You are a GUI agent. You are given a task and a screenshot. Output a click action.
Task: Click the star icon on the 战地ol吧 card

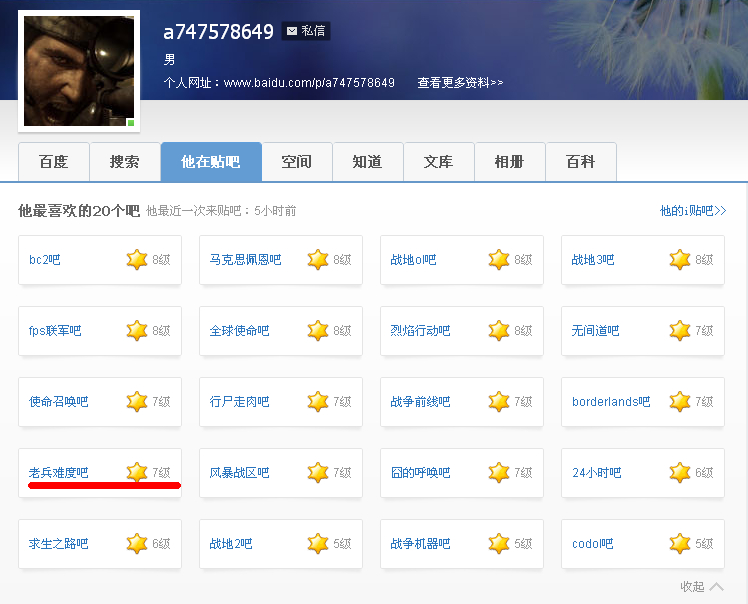499,260
